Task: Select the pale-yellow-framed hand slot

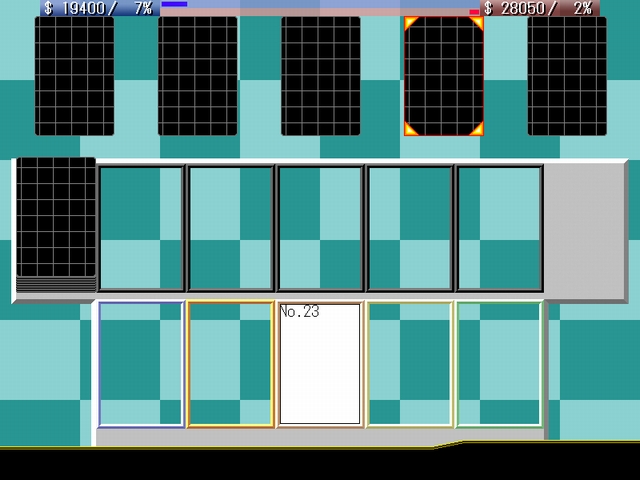Action: pos(410,364)
